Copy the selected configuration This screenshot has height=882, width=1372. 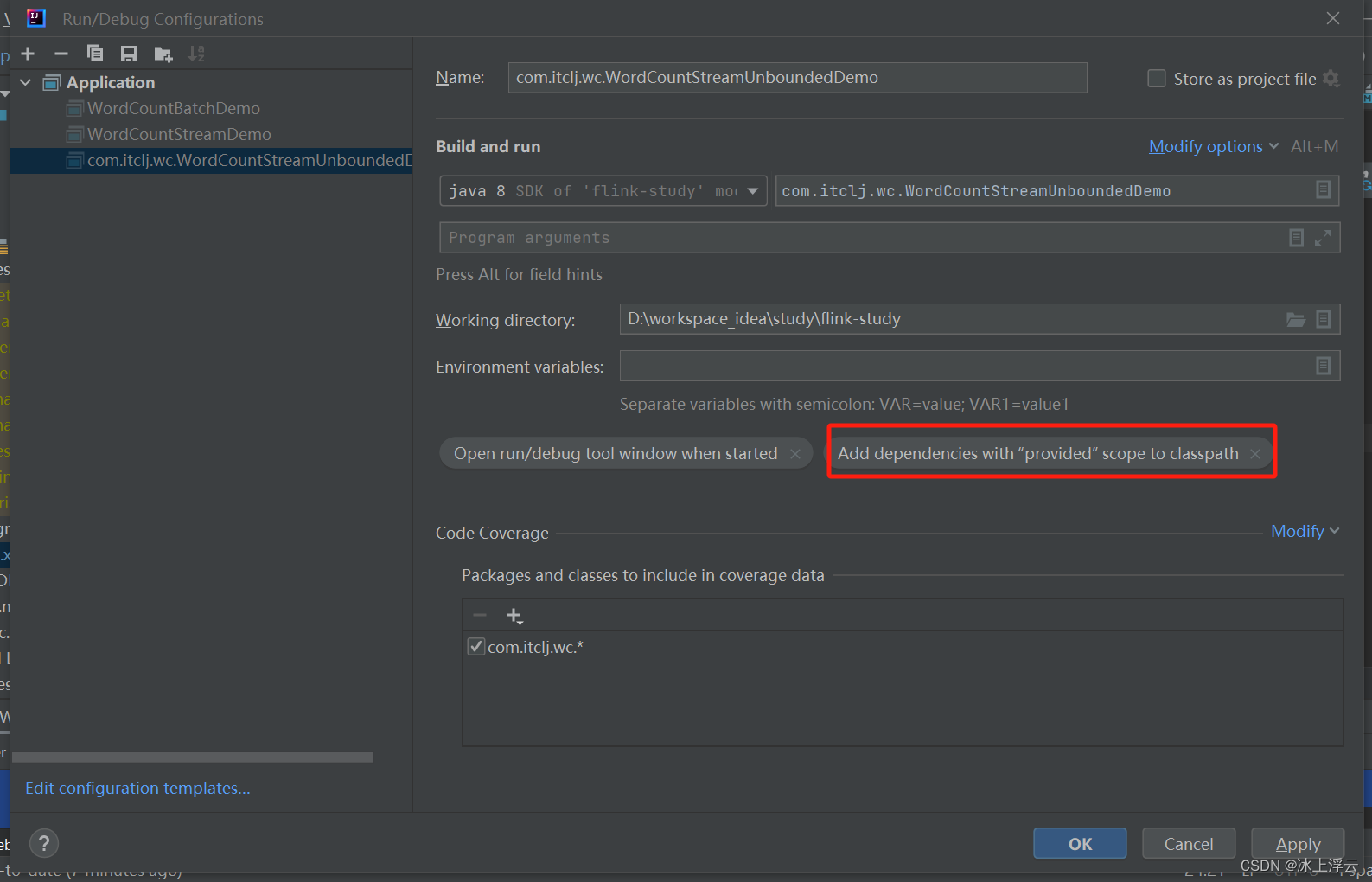(x=95, y=54)
